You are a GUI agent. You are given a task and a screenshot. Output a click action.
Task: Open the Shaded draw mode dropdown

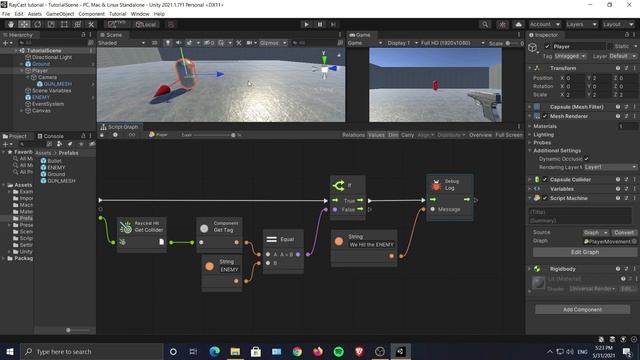point(121,43)
